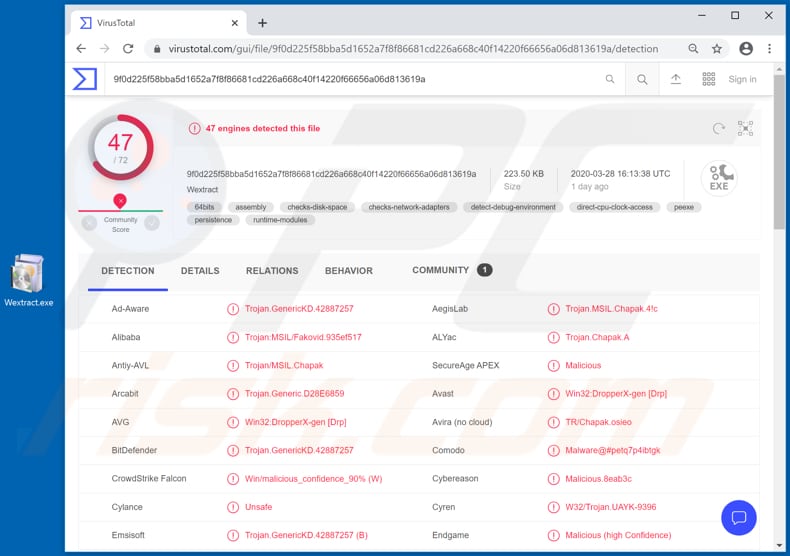Select the Wextract.exe desktop icon
This screenshot has height=556, width=790.
(28, 281)
